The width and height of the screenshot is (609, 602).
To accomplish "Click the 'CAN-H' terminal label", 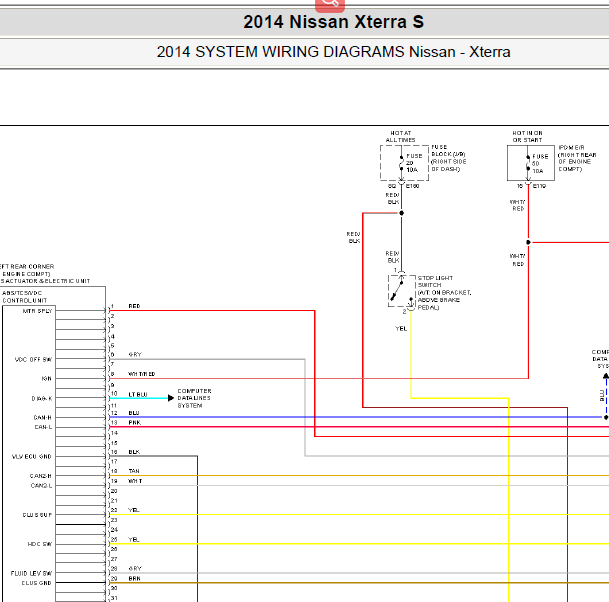I will [x=42, y=418].
